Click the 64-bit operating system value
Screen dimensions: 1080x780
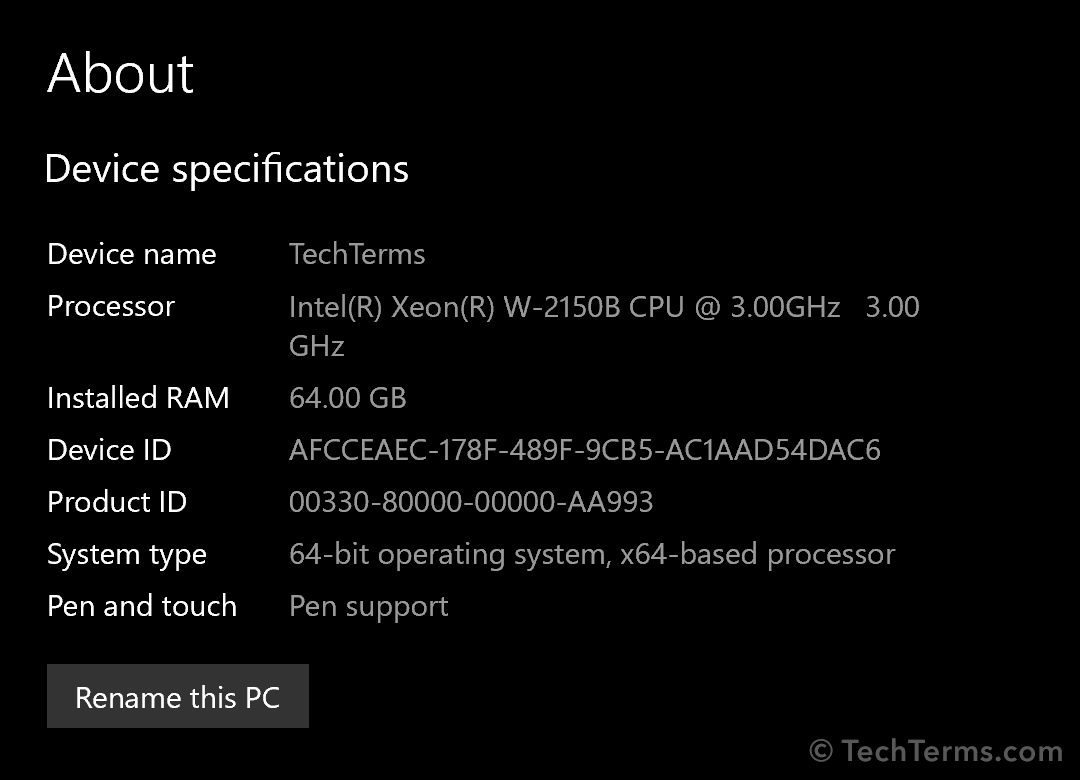click(592, 554)
